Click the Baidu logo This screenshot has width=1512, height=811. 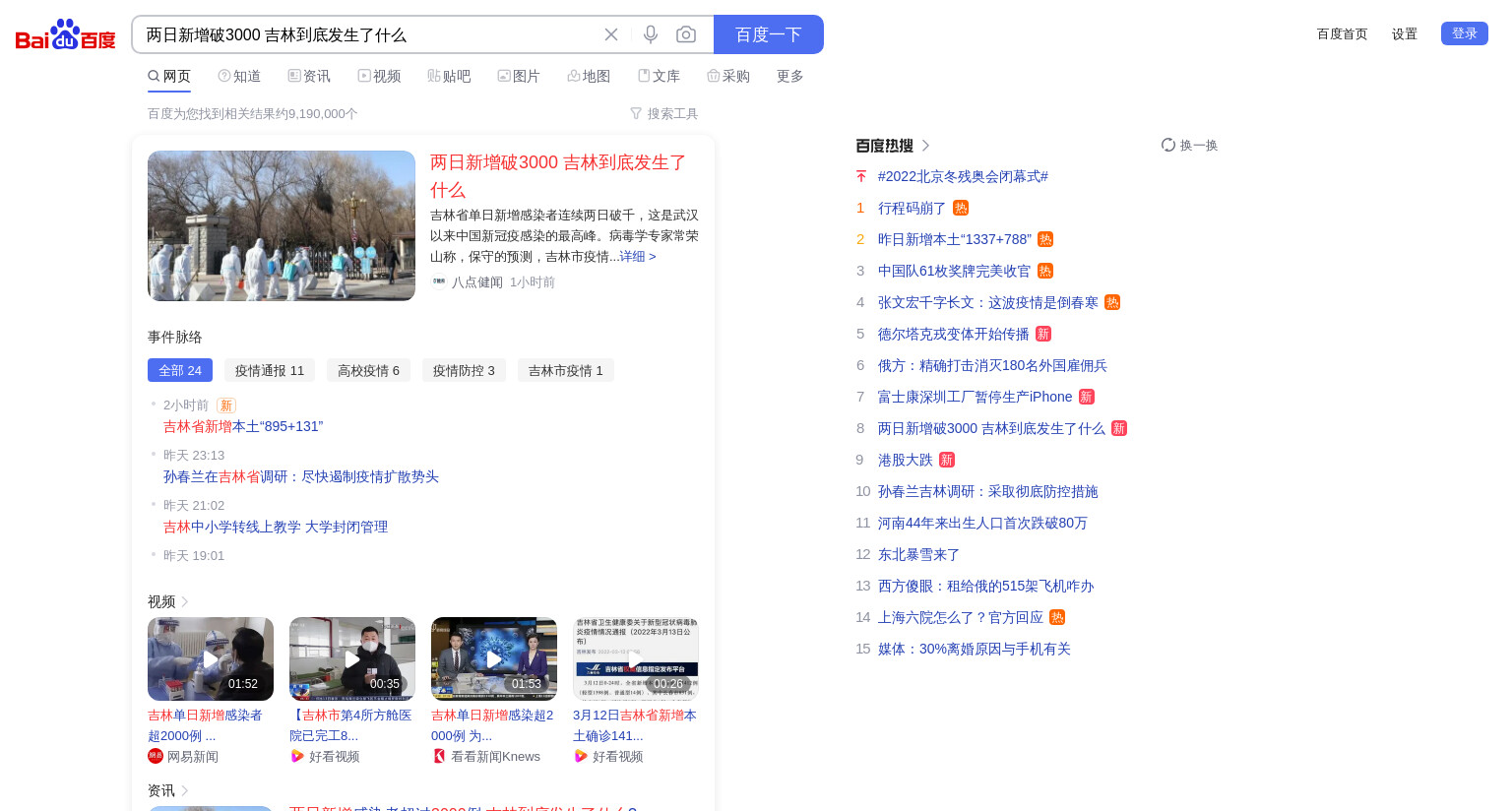[66, 34]
